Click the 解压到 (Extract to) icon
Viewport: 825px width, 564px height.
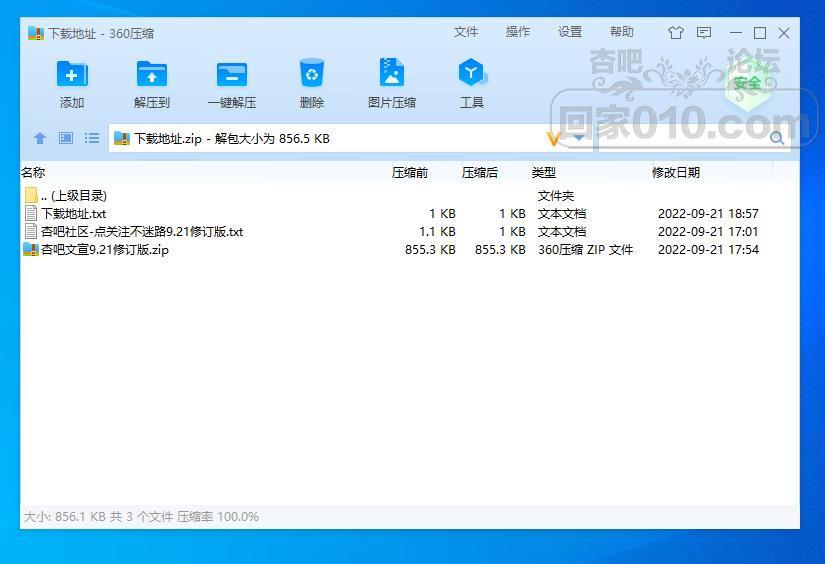coord(152,74)
